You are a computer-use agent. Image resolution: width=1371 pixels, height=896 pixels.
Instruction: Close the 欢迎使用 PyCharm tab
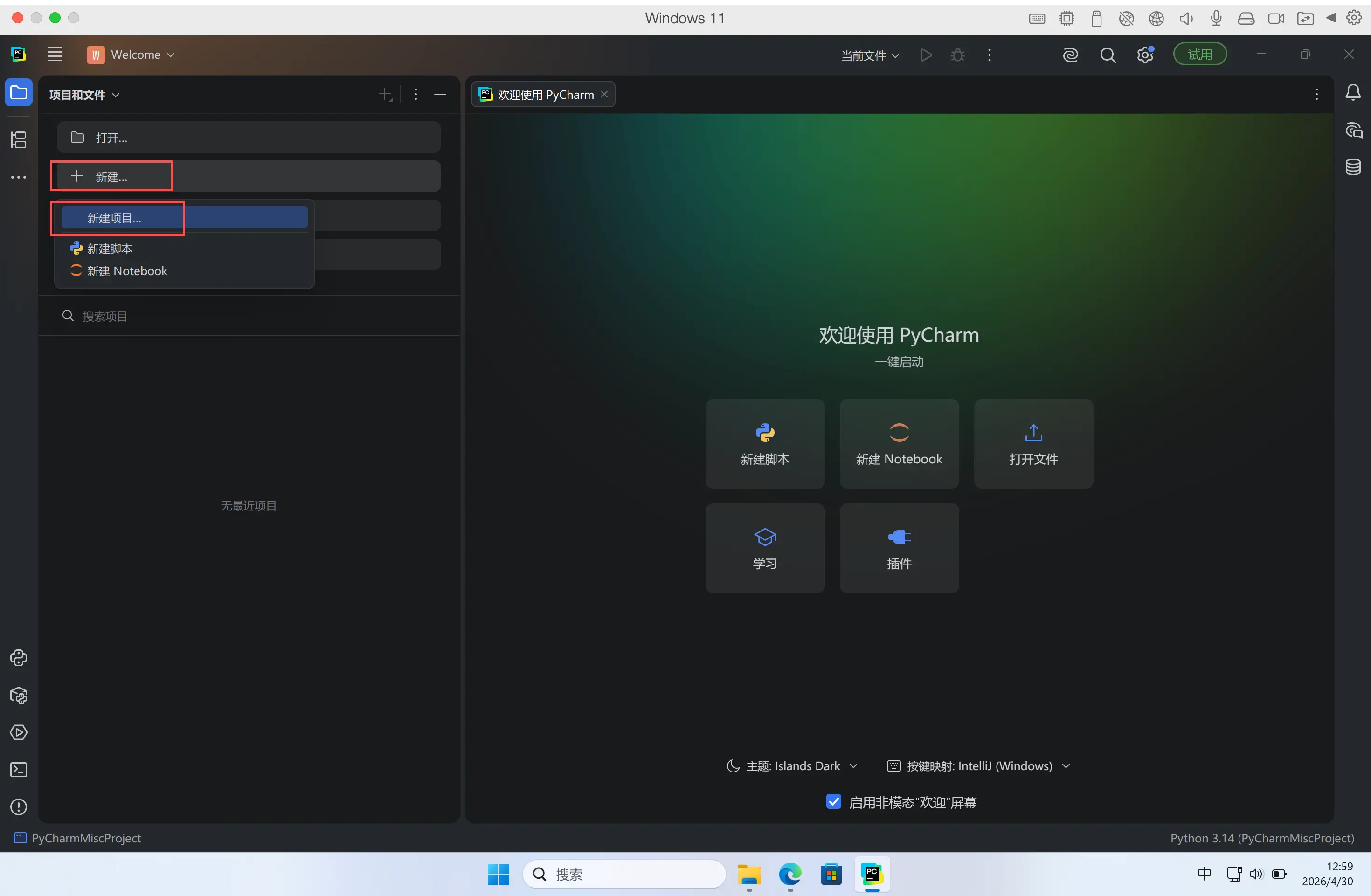tap(604, 95)
